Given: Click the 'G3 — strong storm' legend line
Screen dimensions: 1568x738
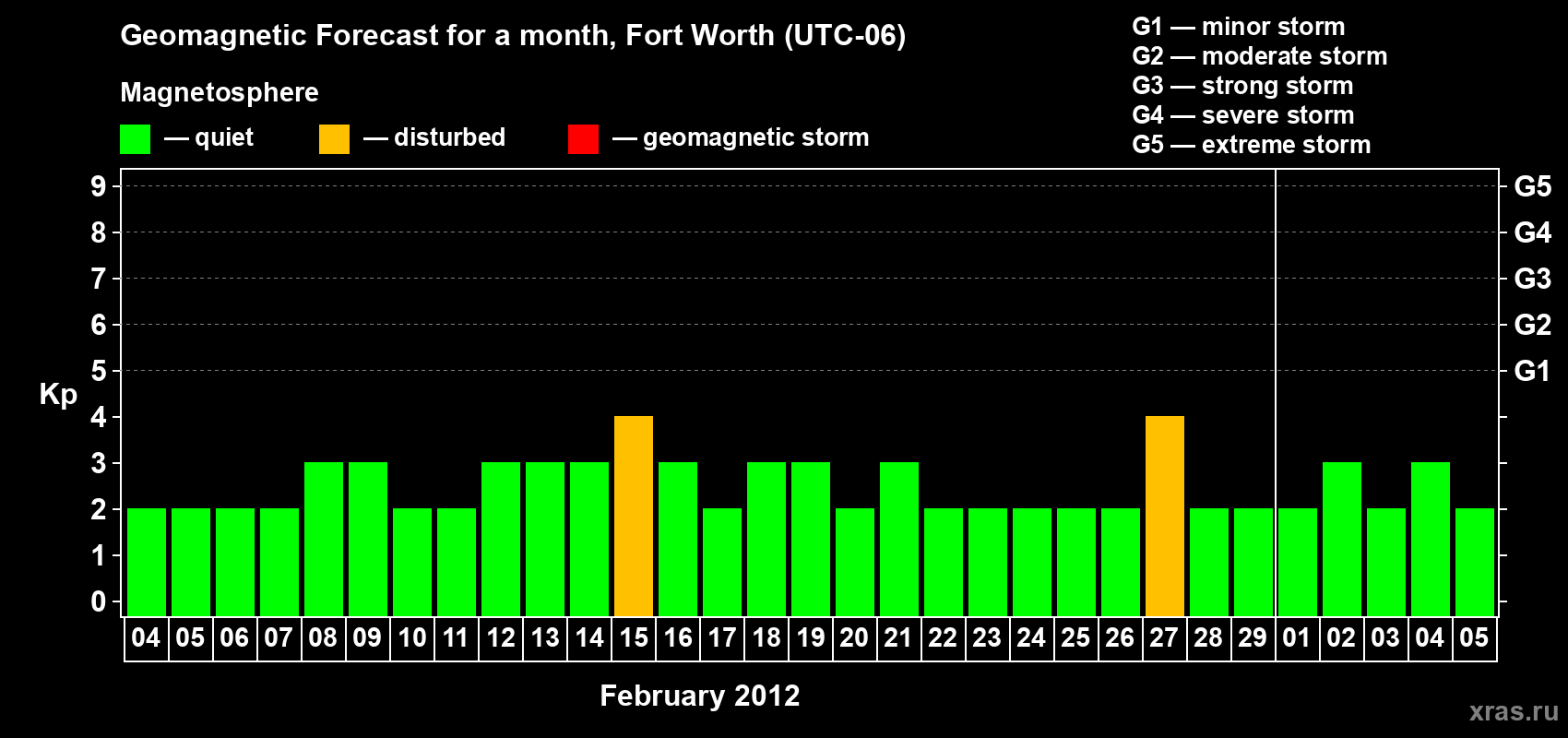Looking at the screenshot, I should 1243,86.
